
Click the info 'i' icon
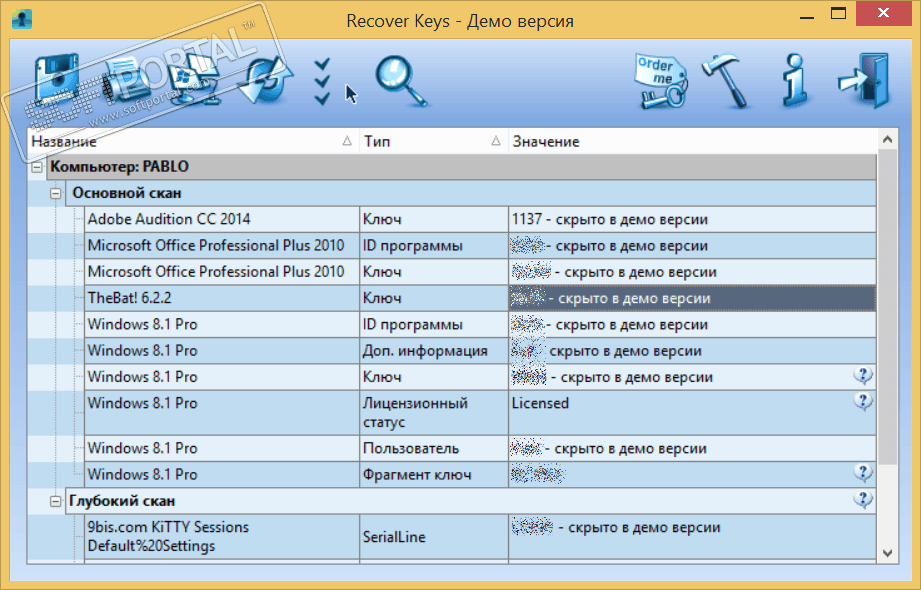[x=795, y=81]
